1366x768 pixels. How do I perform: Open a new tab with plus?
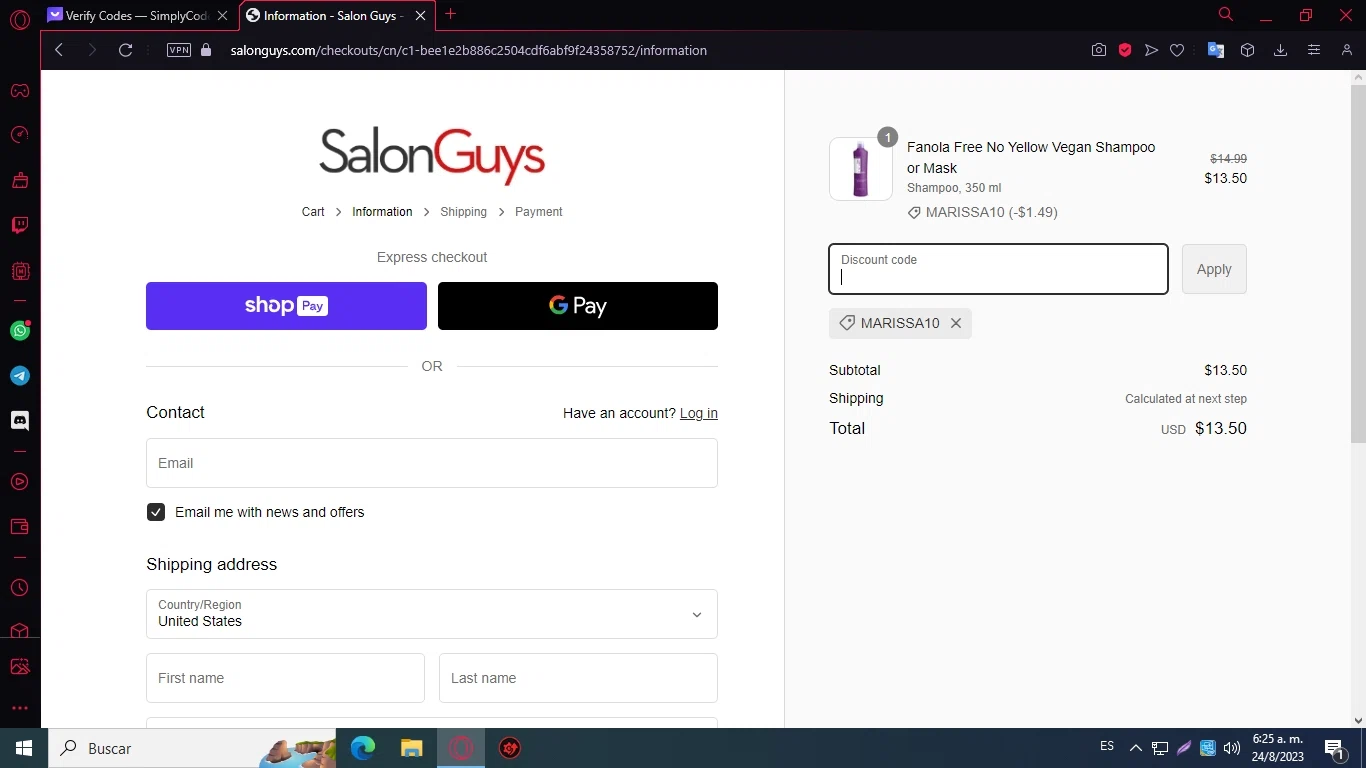click(x=451, y=14)
